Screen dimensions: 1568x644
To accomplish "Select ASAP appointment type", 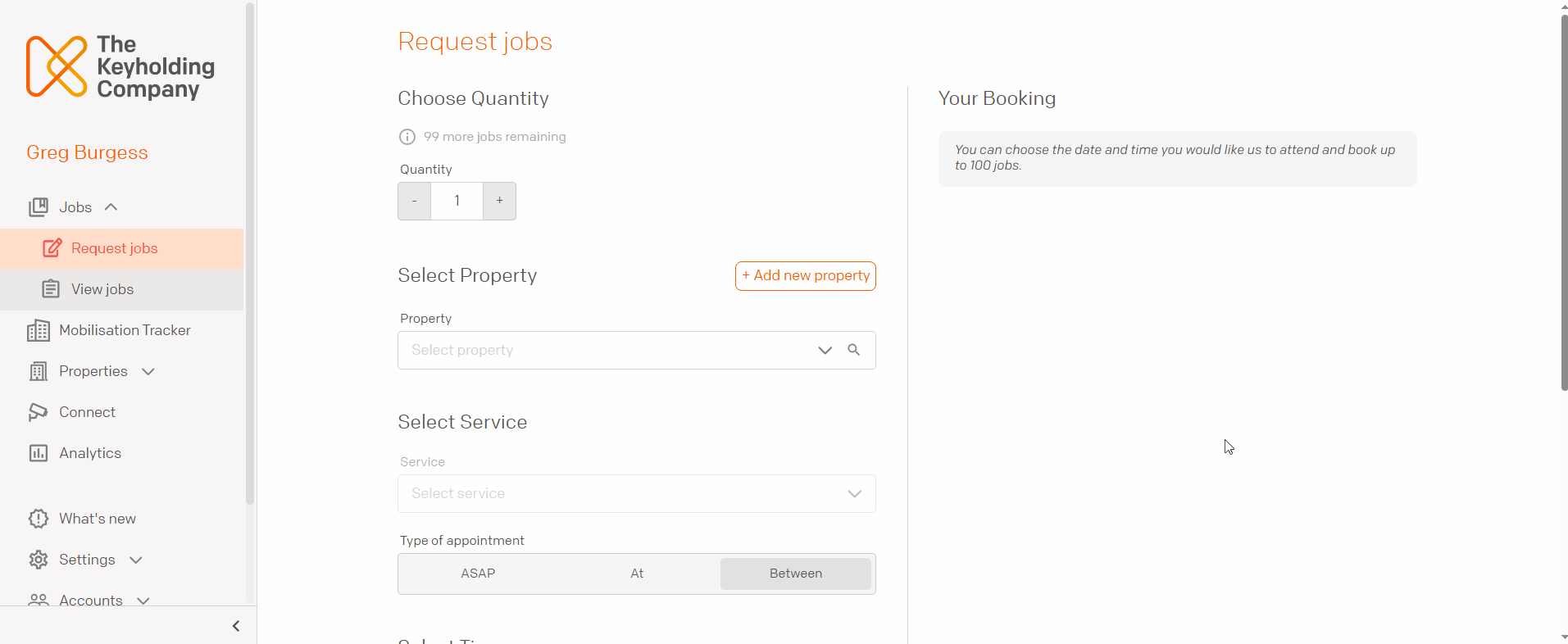I will click(478, 574).
